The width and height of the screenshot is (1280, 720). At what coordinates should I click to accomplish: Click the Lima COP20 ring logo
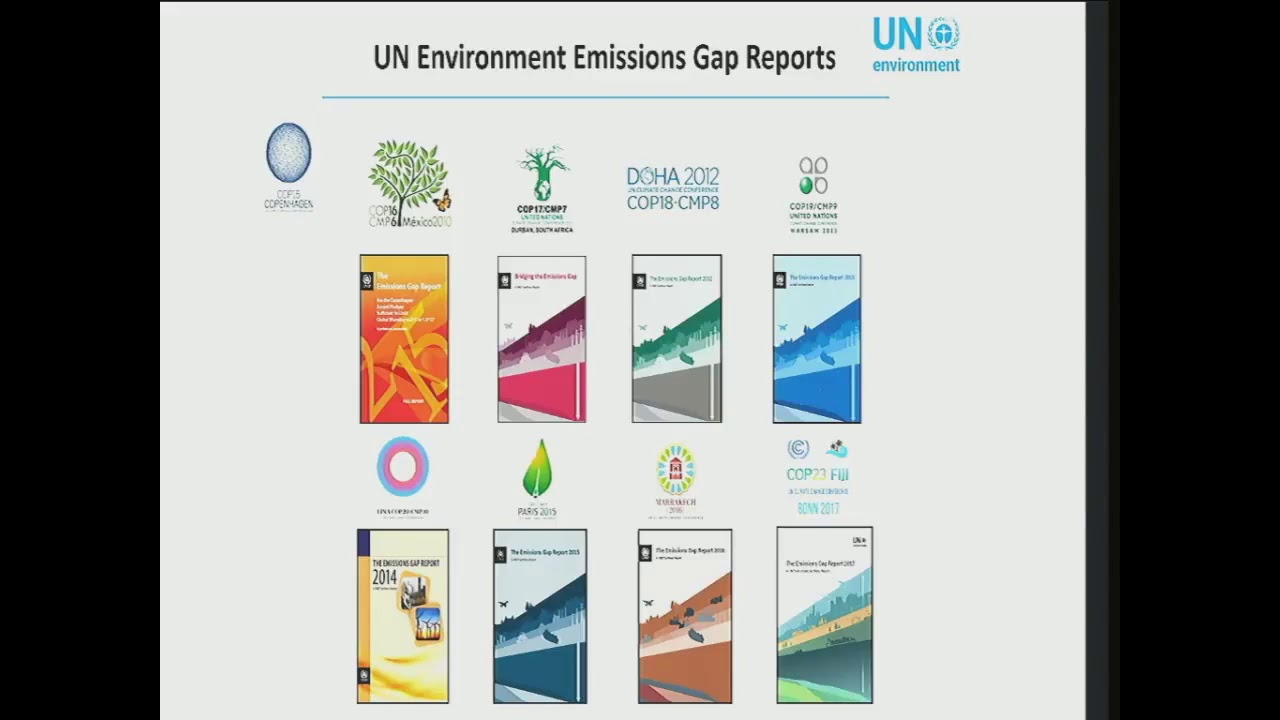pos(403,476)
